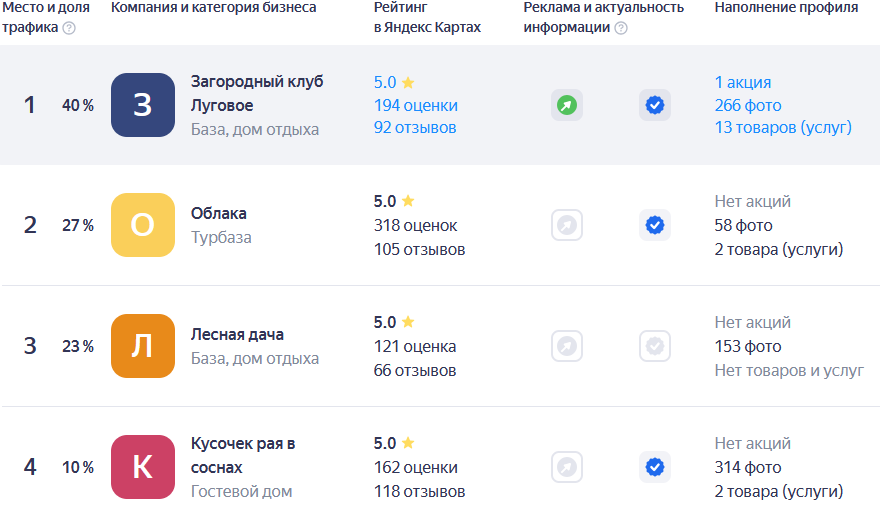View the 266 фото link
The image size is (880, 520).
pos(748,105)
